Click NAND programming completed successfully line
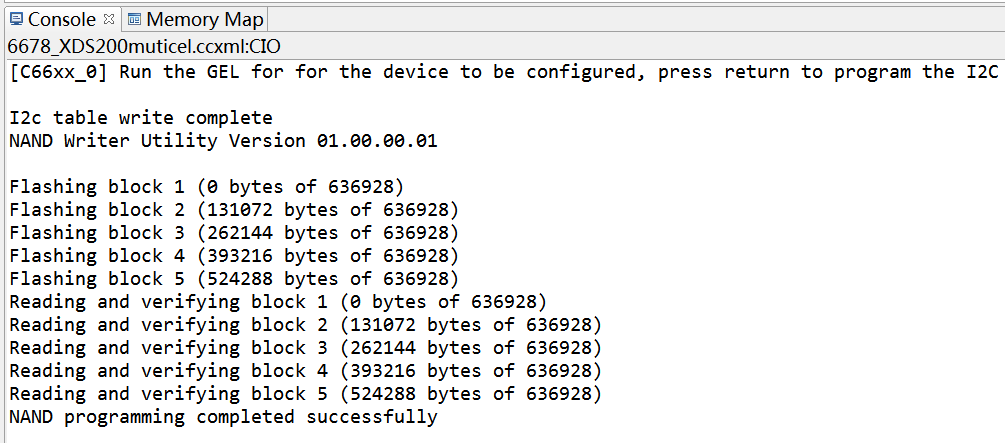This screenshot has height=443, width=1005. (x=223, y=417)
